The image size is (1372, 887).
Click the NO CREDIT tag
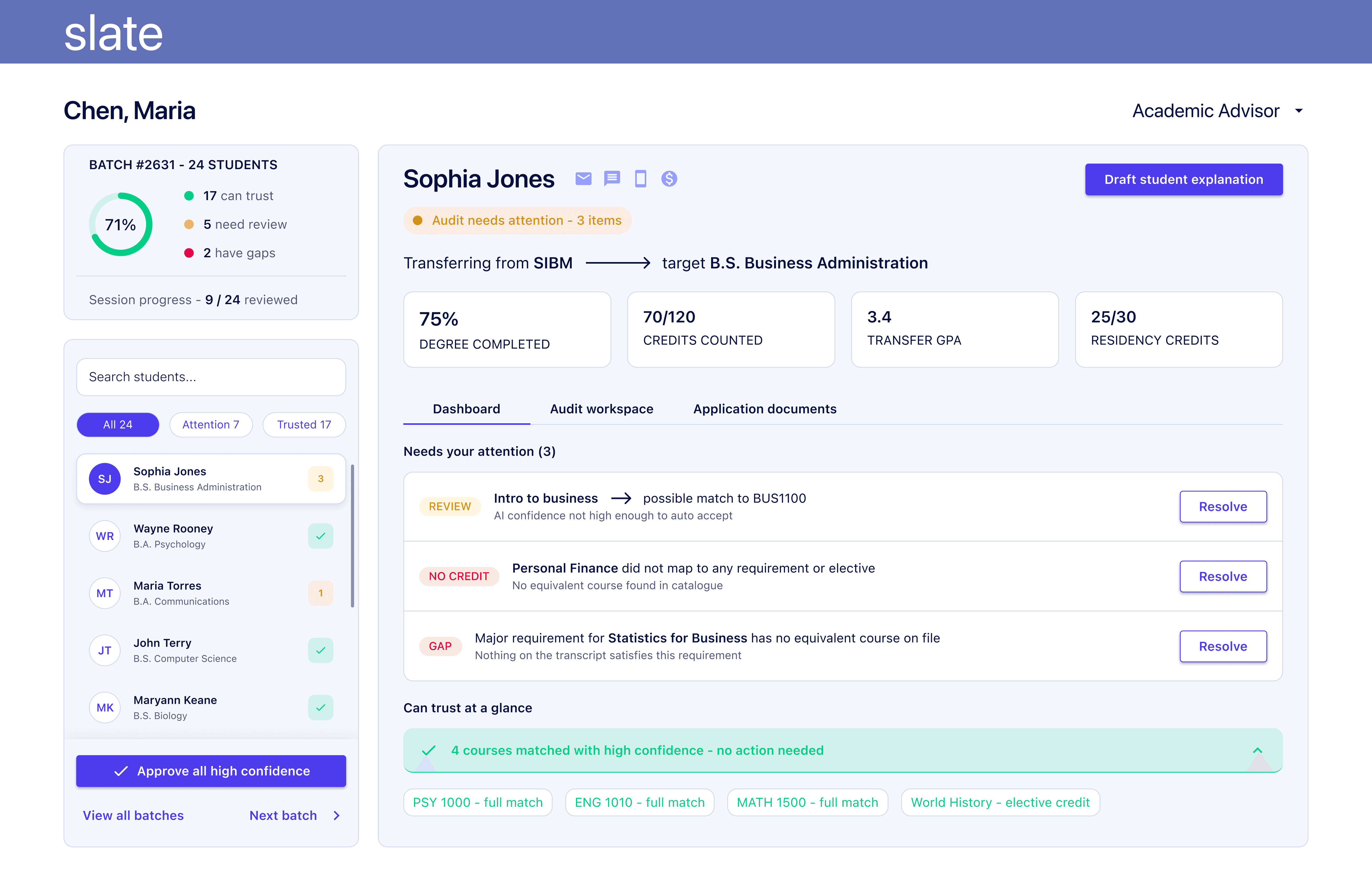[459, 577]
